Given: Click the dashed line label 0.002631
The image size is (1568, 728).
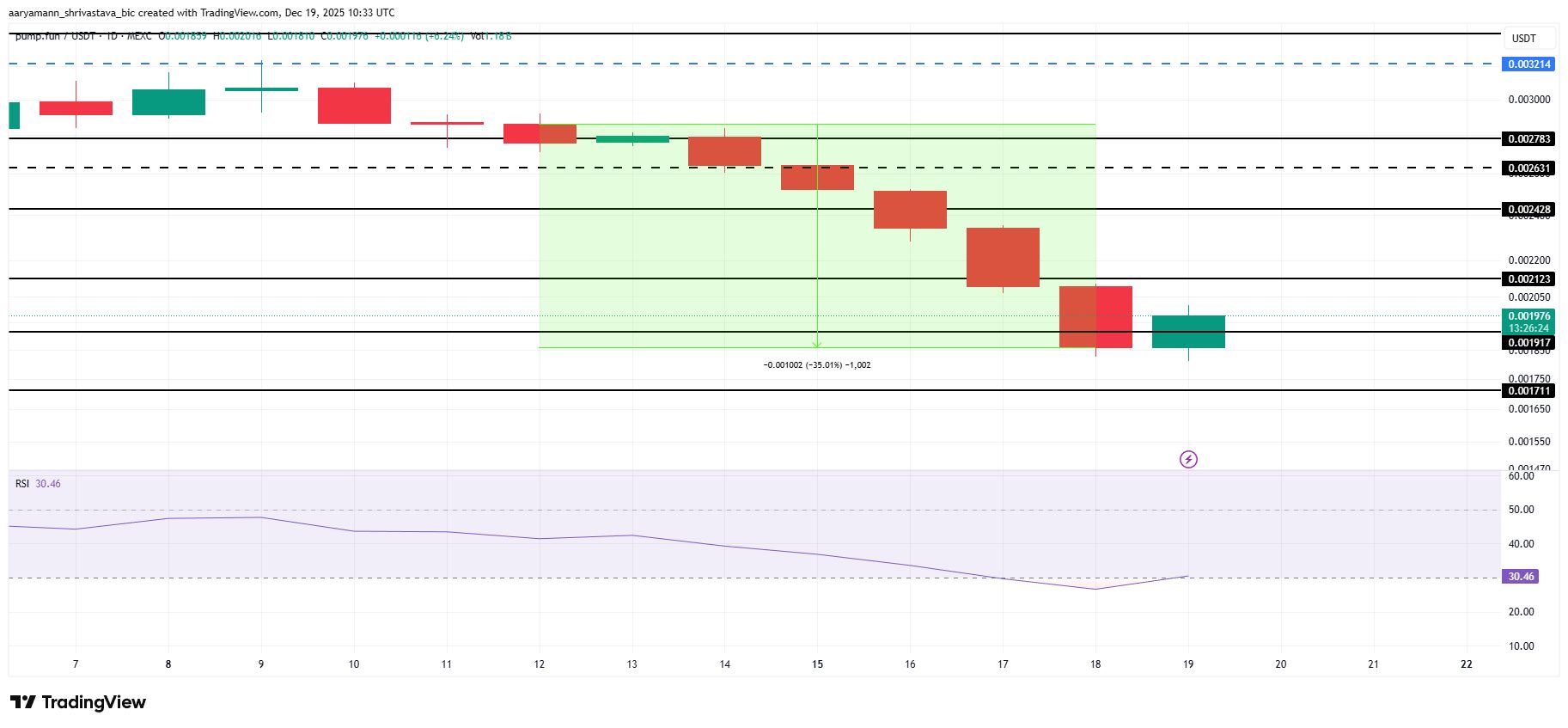Looking at the screenshot, I should tap(1529, 168).
